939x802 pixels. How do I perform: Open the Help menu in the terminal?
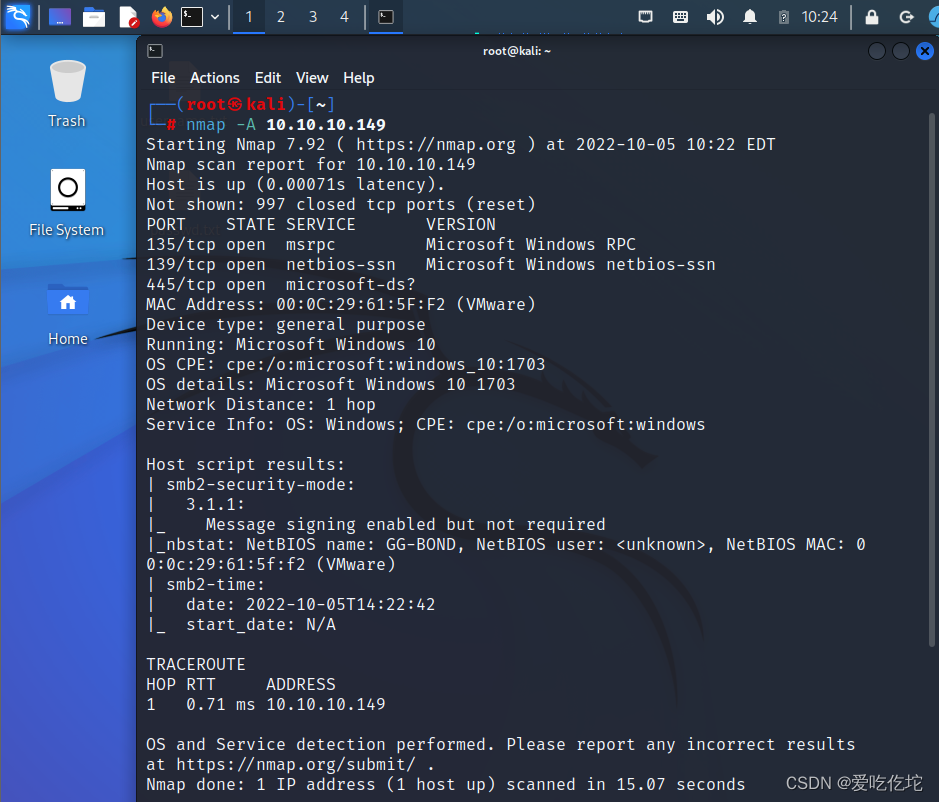coord(358,78)
